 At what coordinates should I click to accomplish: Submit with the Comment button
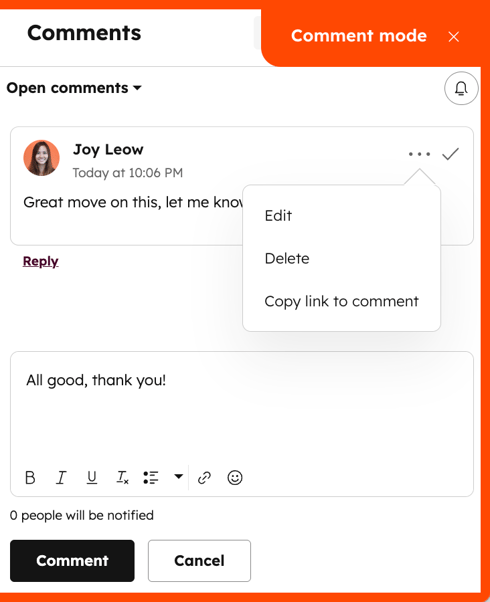(72, 561)
